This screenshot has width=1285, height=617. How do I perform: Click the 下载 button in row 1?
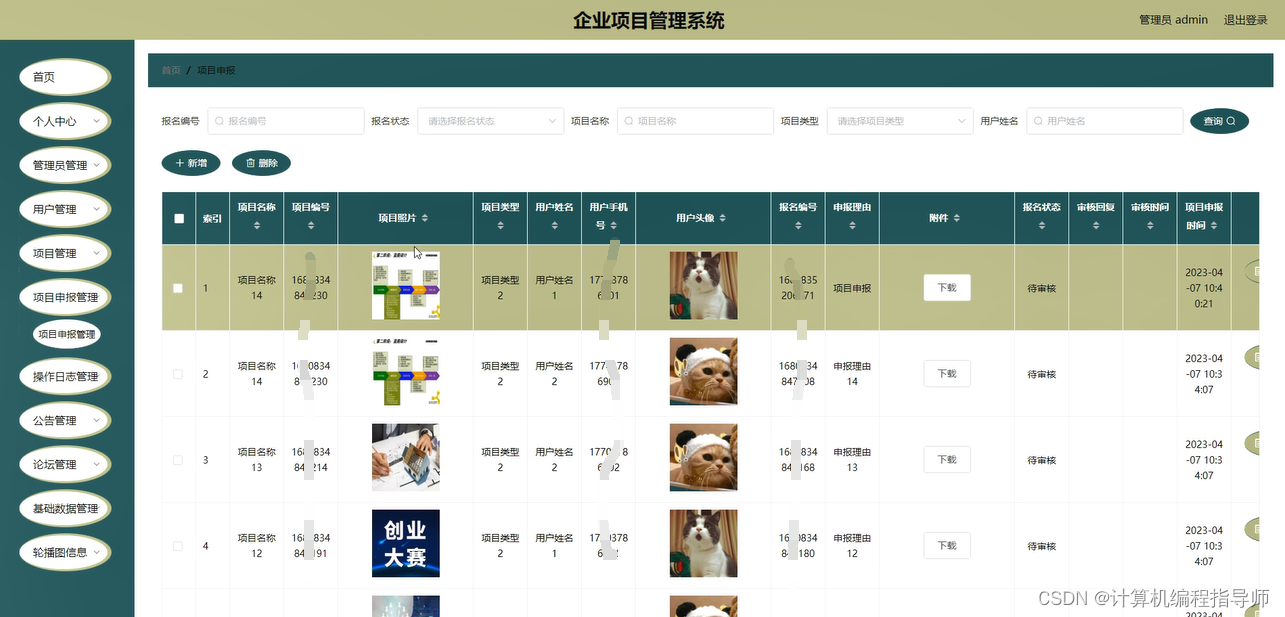(947, 288)
